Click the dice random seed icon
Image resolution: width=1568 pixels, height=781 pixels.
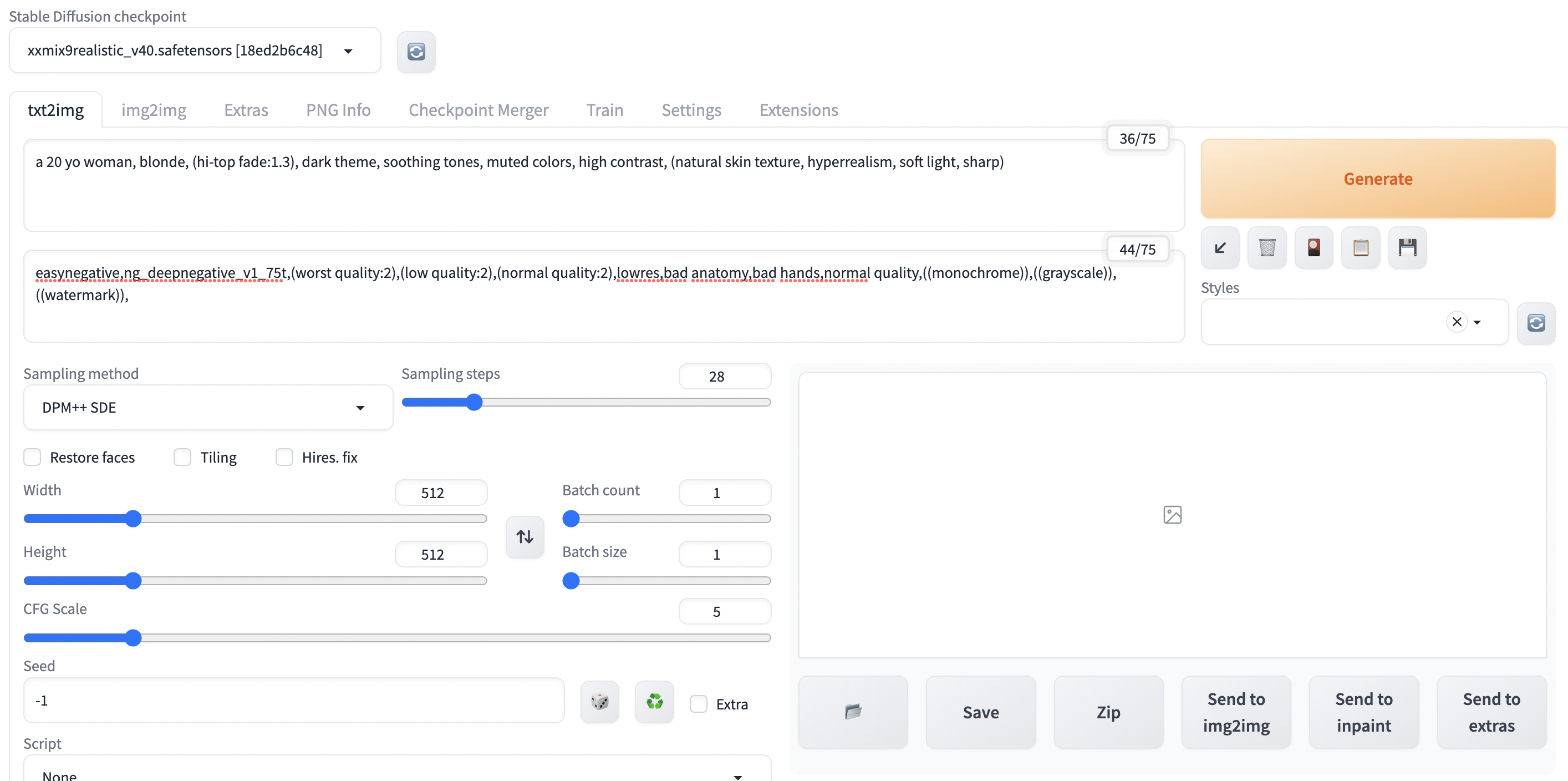(599, 702)
